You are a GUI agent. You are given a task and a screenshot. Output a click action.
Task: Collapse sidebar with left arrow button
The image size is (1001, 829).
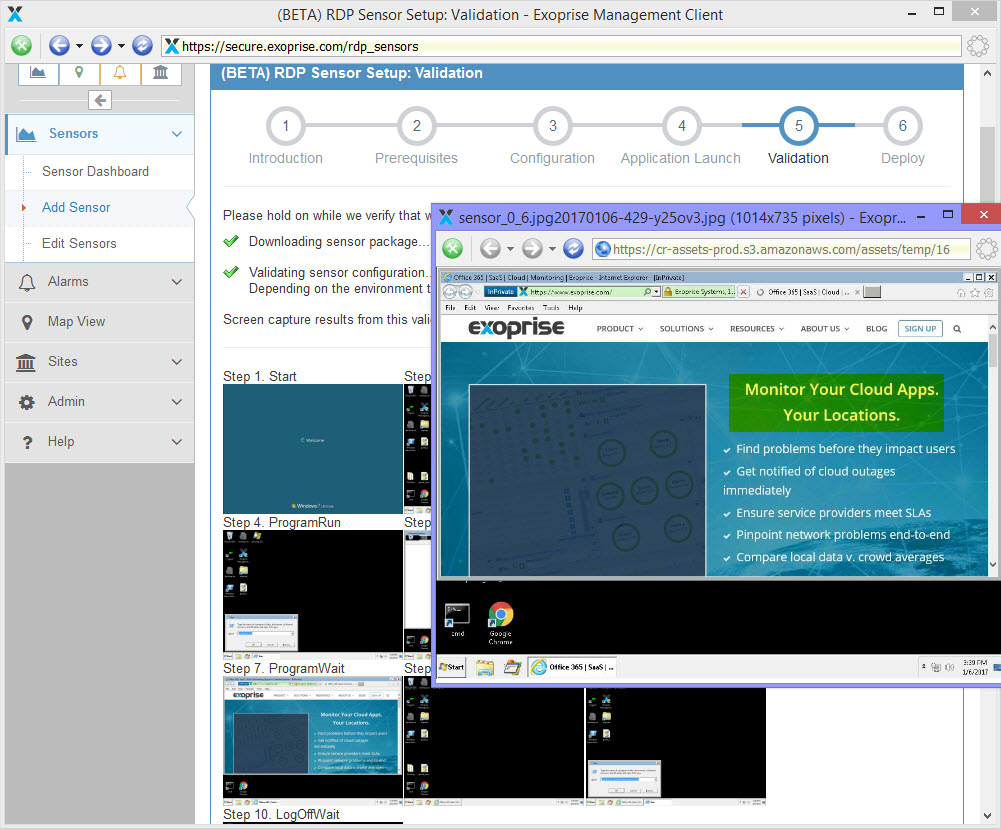[x=100, y=100]
